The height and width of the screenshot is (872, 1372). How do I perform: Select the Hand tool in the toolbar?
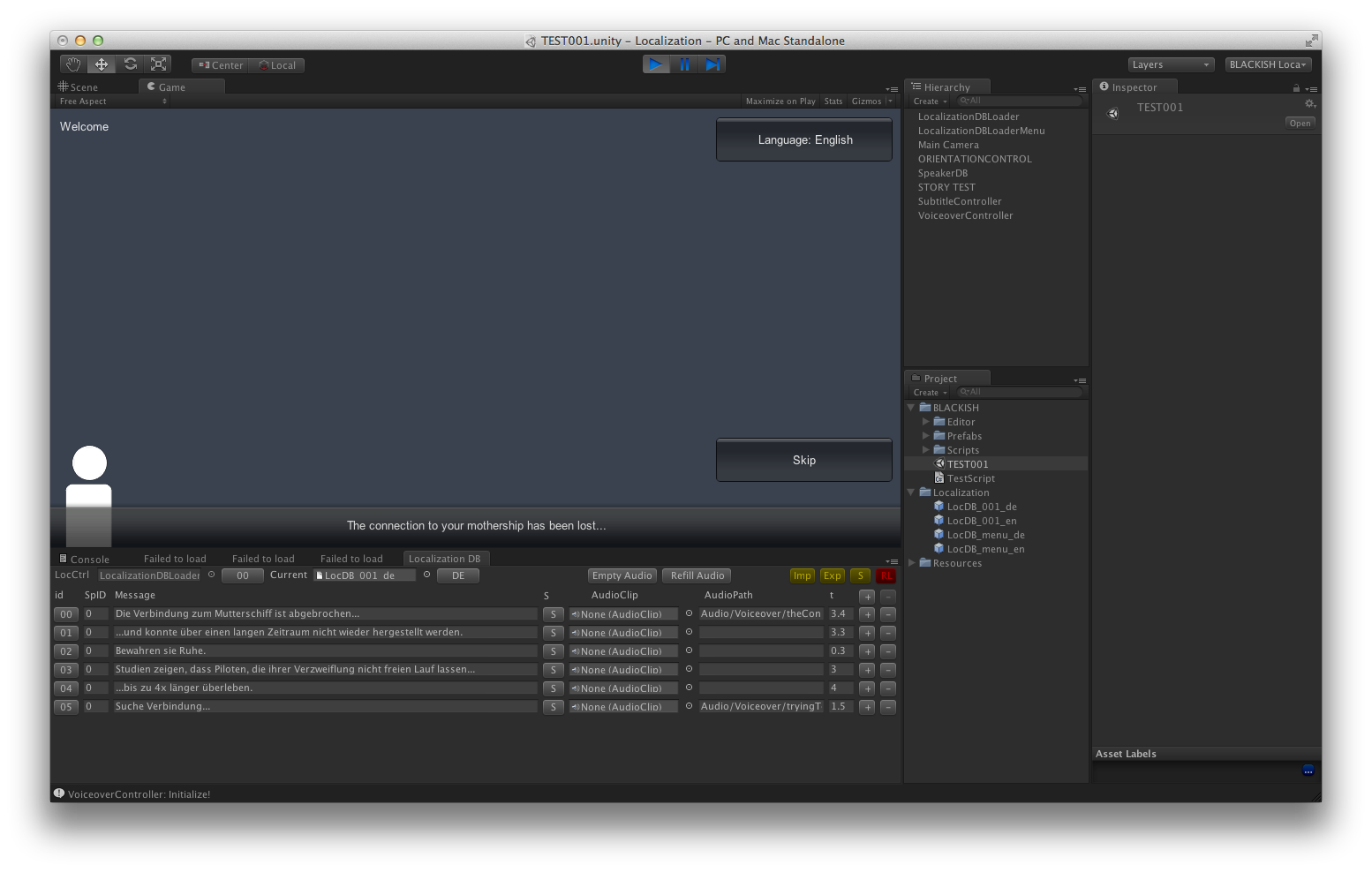72,64
